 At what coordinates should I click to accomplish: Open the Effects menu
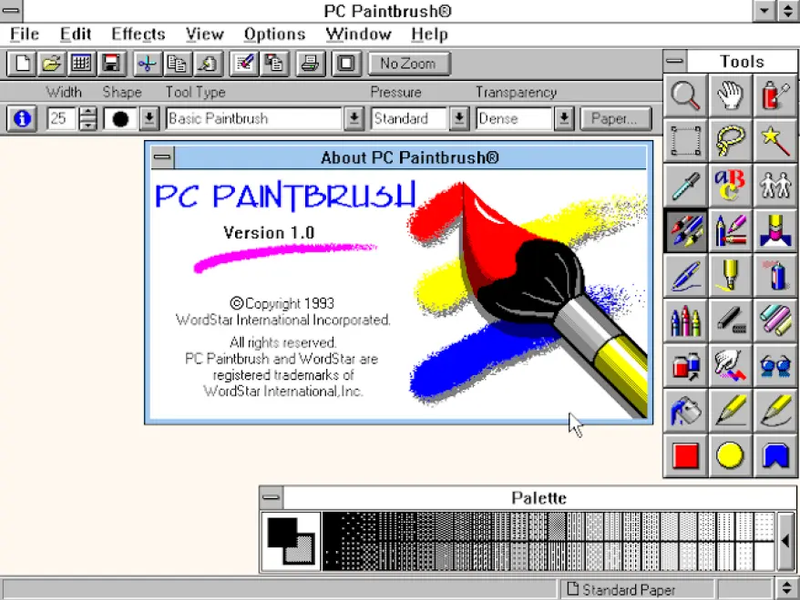point(138,34)
